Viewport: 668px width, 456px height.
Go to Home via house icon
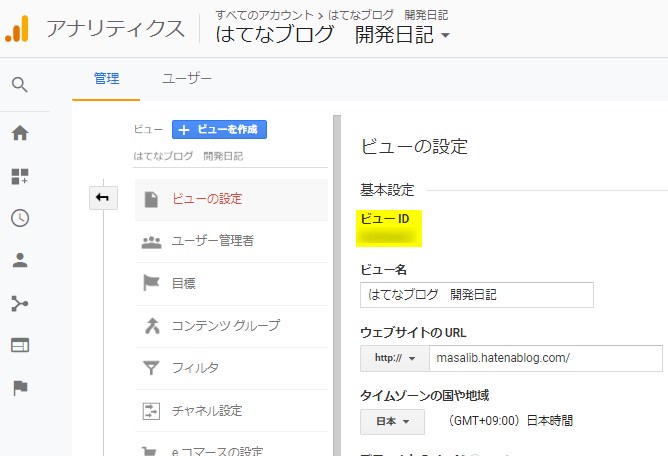[x=20, y=133]
